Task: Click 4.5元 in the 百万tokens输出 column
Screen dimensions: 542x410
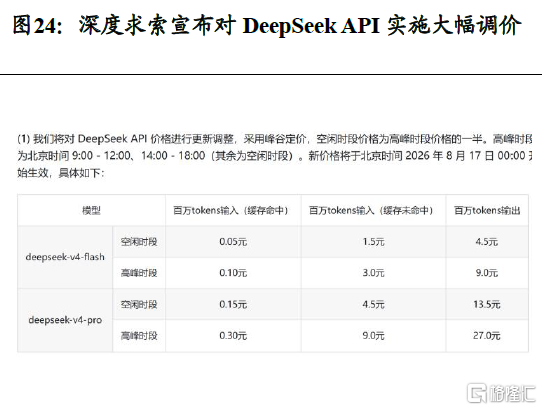Action: (x=487, y=242)
